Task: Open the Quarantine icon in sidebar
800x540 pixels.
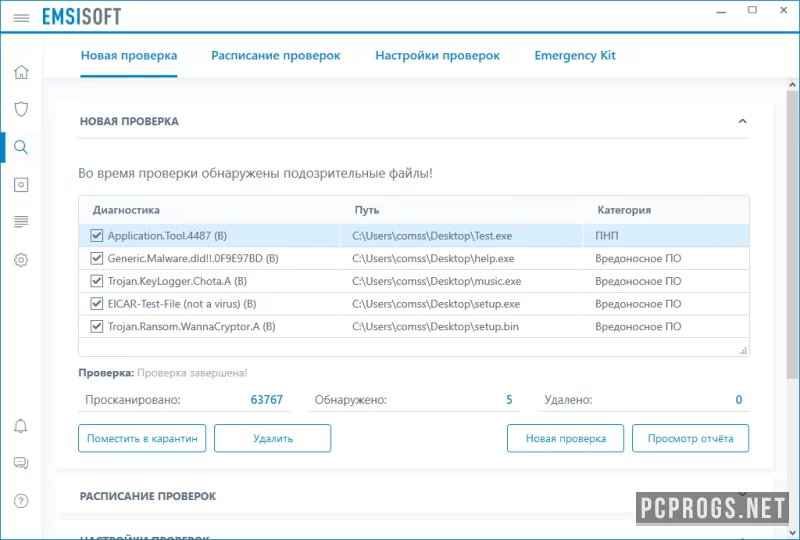Action: [x=21, y=185]
